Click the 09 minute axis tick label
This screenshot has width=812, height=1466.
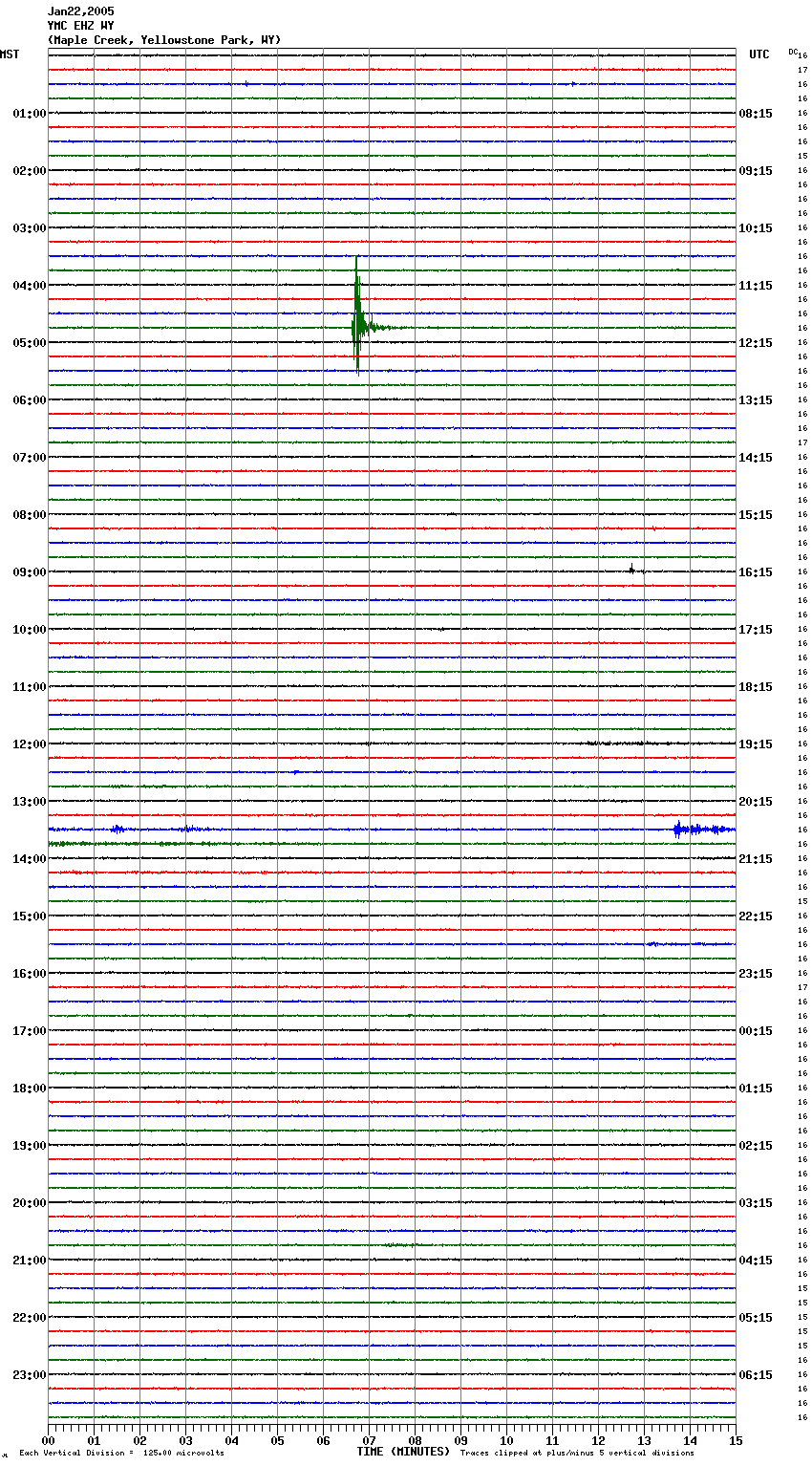(461, 1440)
